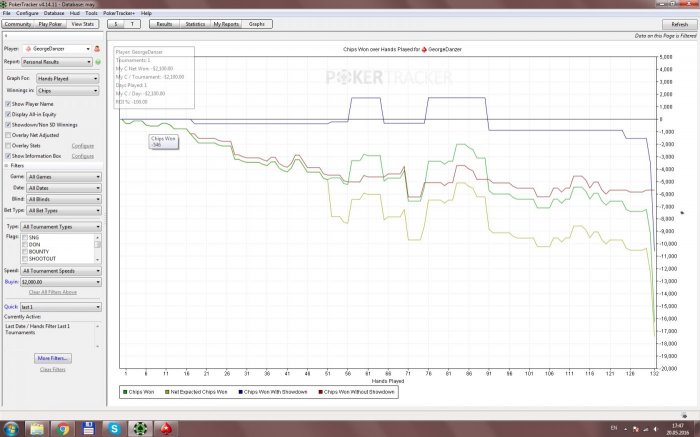Open Skype from the taskbar
700x437 pixels.
[114, 428]
